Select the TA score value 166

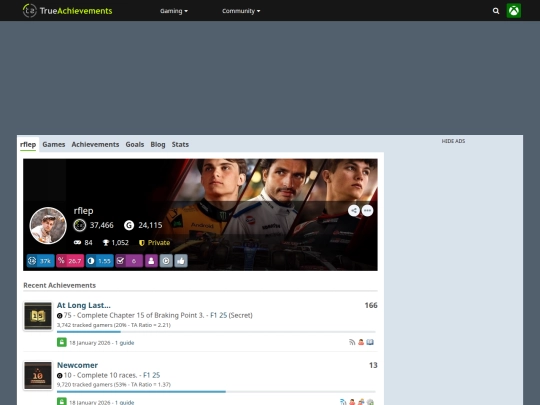[x=371, y=305]
